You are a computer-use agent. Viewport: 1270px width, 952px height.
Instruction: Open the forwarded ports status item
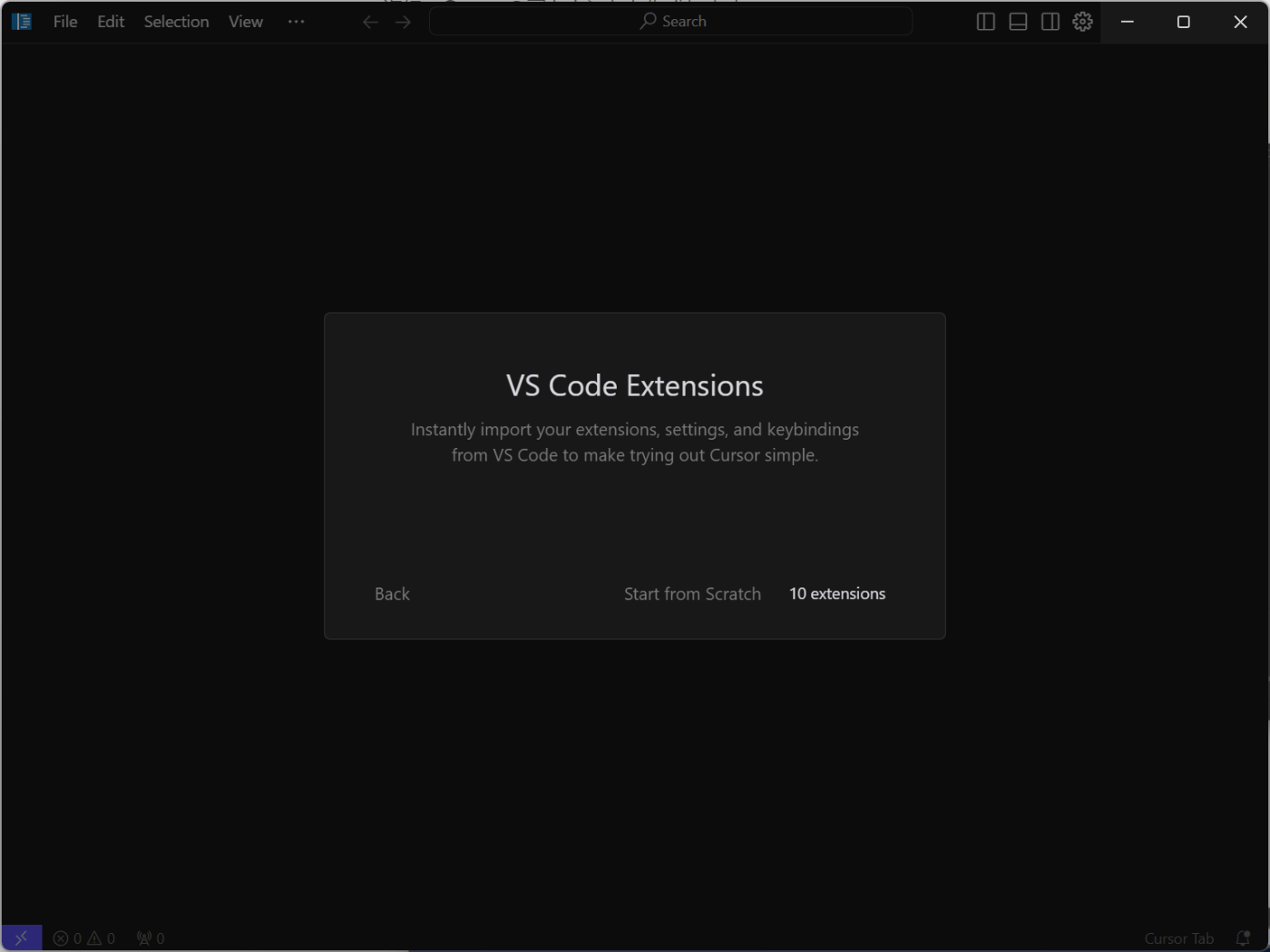pyautogui.click(x=151, y=938)
